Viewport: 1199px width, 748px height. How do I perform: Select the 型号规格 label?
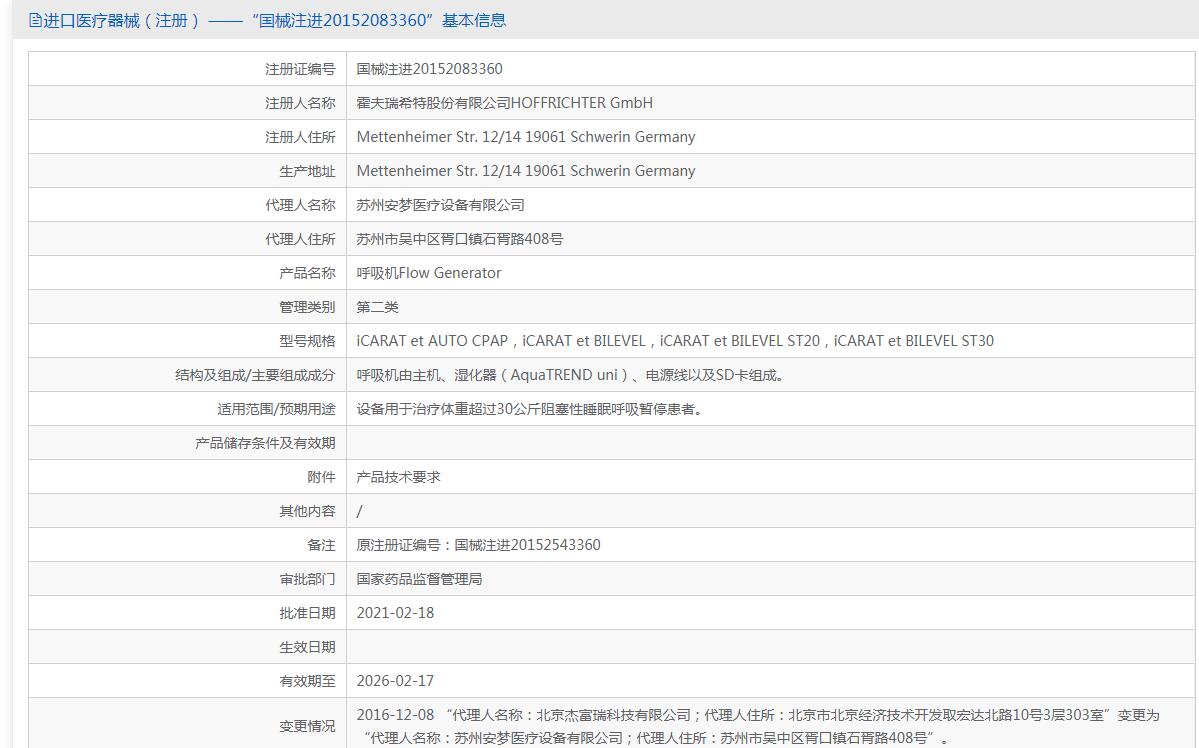(x=307, y=341)
